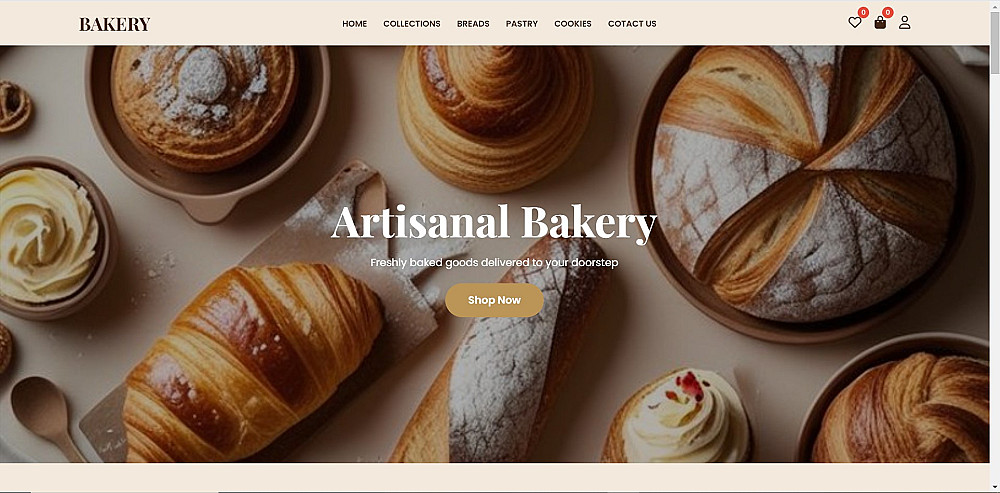Open the COOKIES navigation link
Image resolution: width=1000 pixels, height=493 pixels.
click(573, 24)
